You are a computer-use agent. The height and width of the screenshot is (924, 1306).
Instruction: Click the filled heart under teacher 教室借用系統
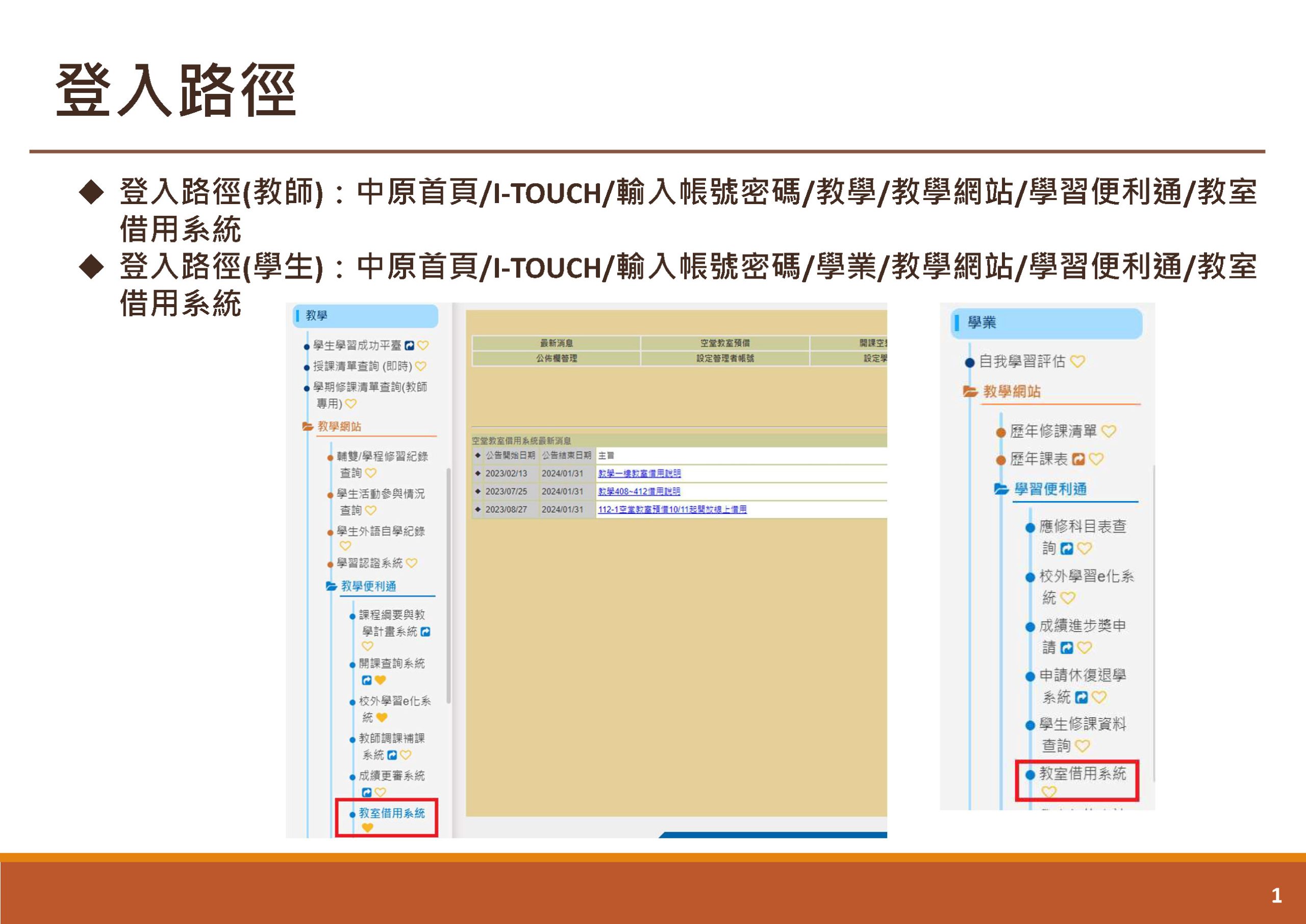(367, 828)
